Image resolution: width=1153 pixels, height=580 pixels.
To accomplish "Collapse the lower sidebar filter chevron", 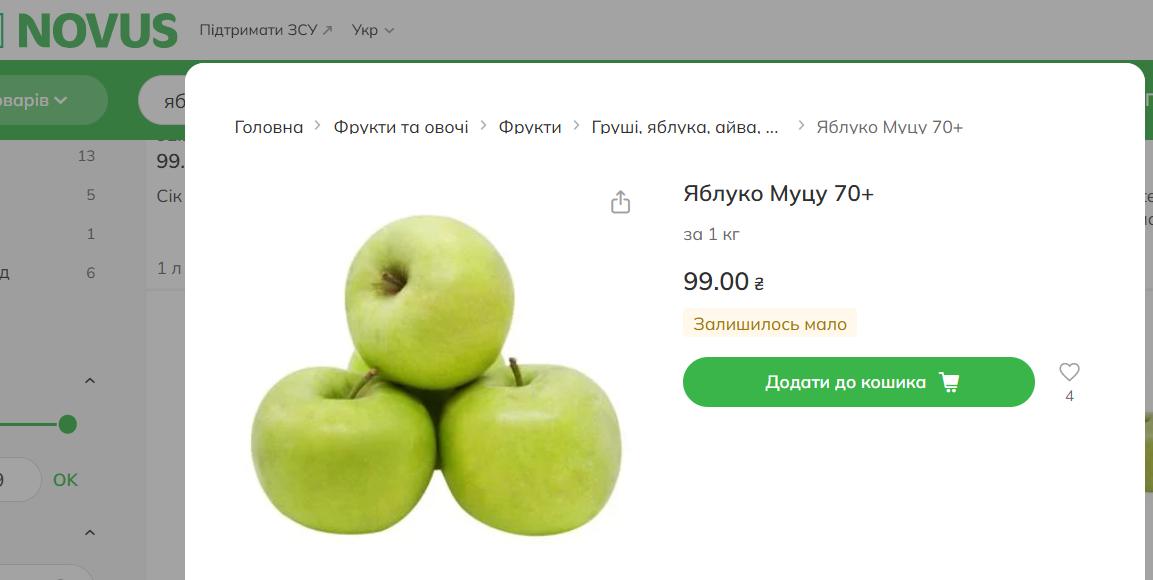I will click(90, 532).
